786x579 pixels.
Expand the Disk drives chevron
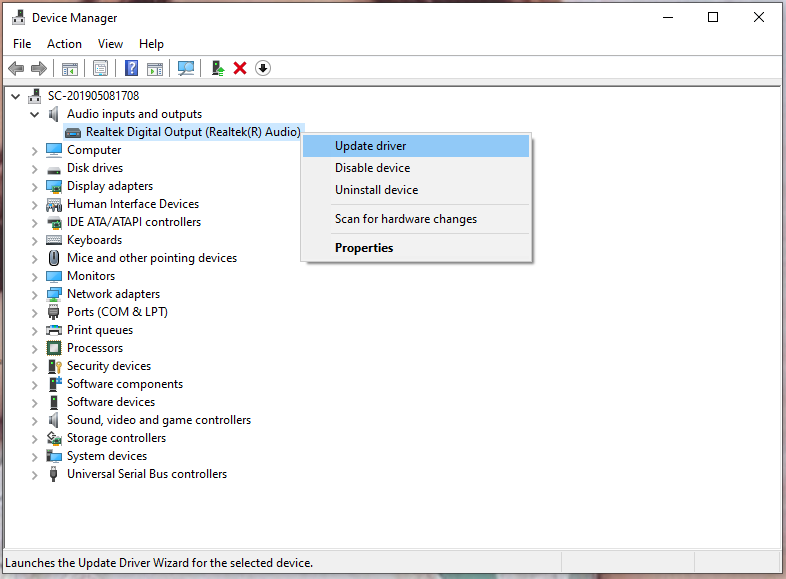(x=34, y=169)
